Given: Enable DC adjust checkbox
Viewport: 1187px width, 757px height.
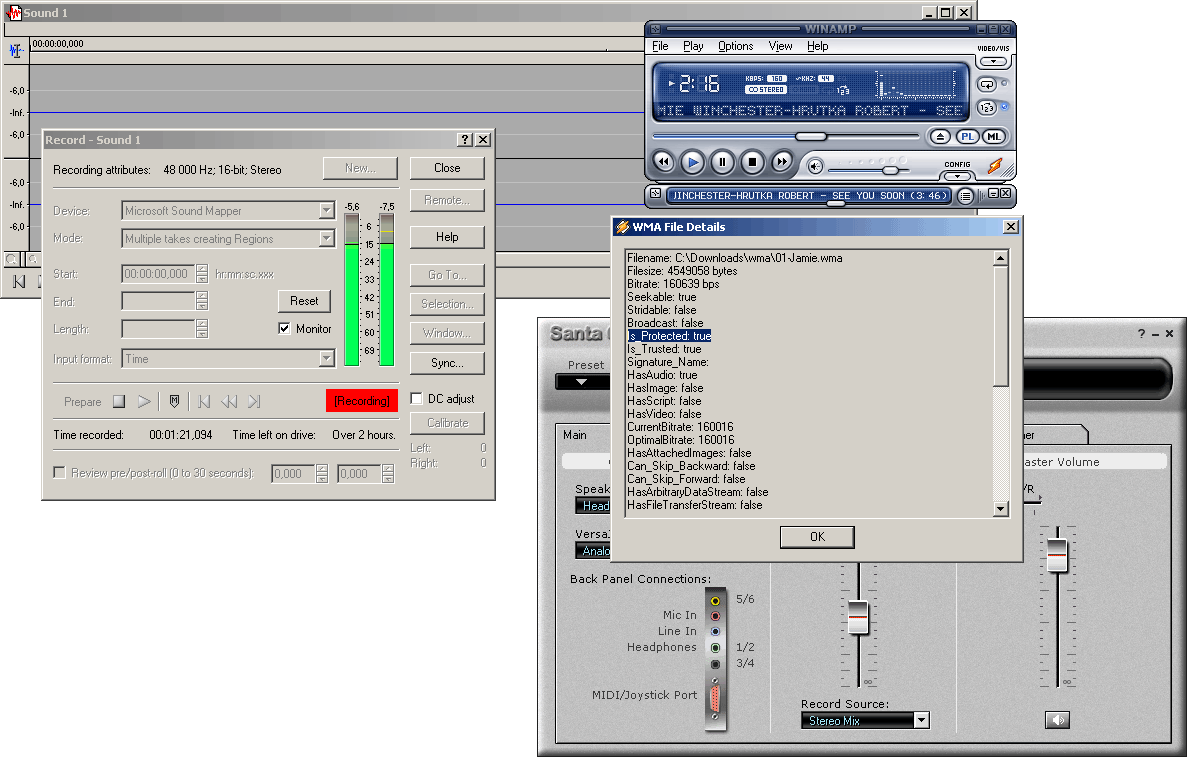Looking at the screenshot, I should (x=416, y=399).
